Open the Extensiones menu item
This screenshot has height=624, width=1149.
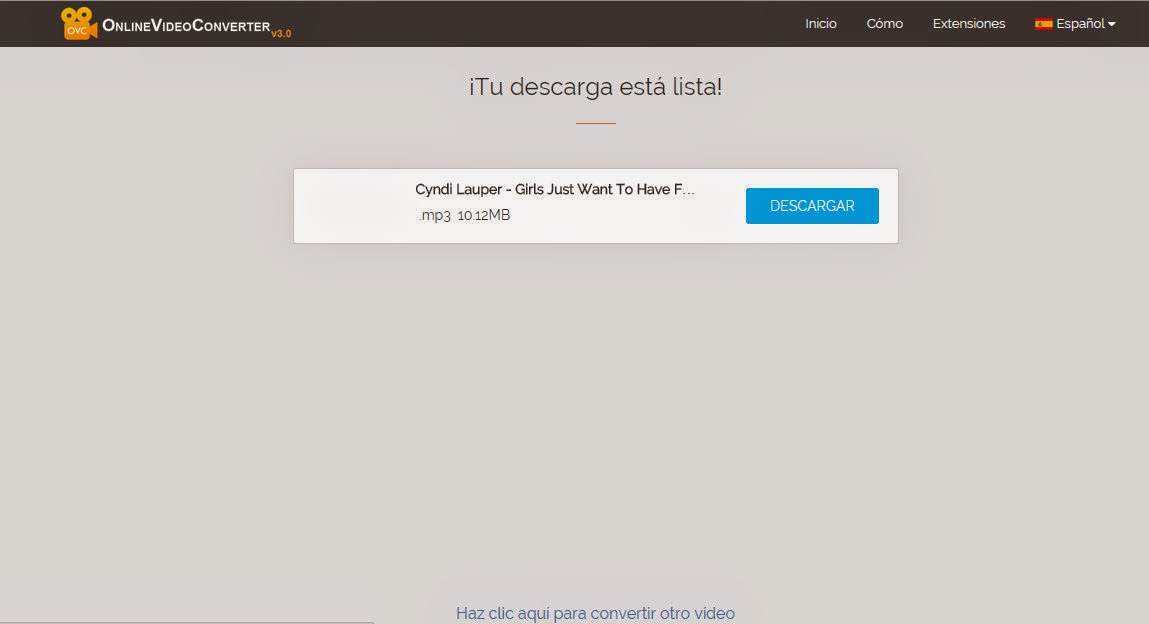tap(969, 23)
